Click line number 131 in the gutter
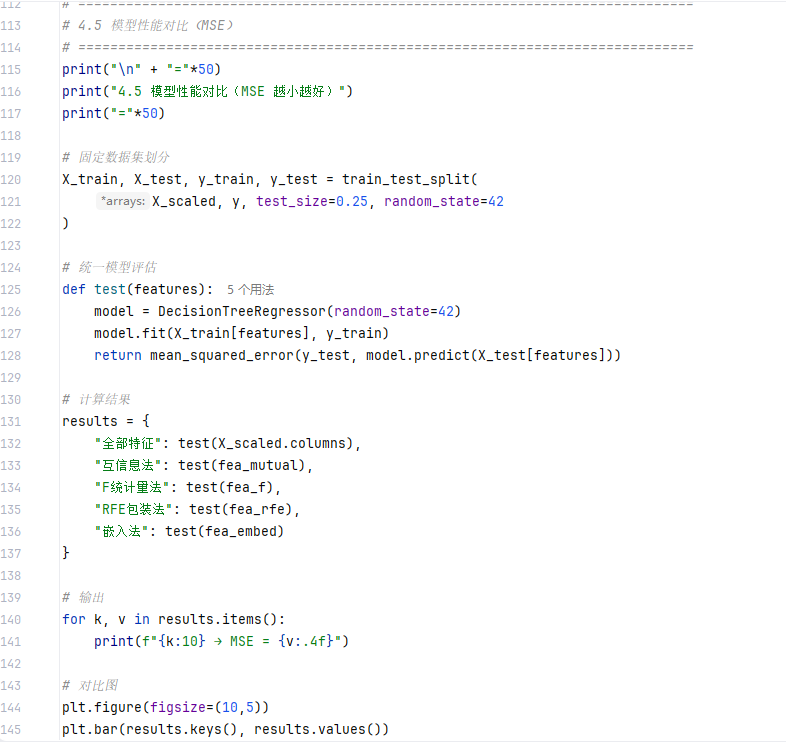786x742 pixels. click(x=11, y=422)
